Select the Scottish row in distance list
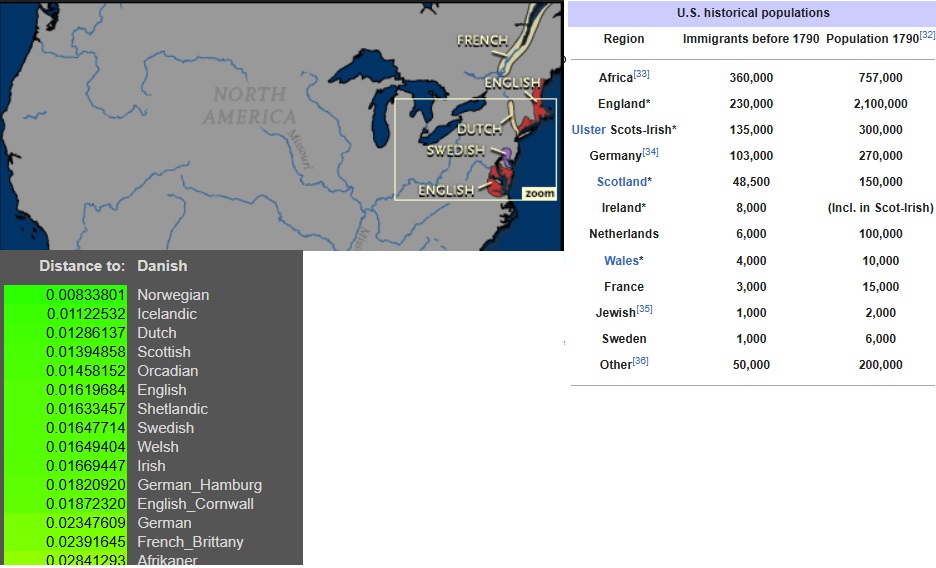This screenshot has width=936, height=568. coord(153,352)
